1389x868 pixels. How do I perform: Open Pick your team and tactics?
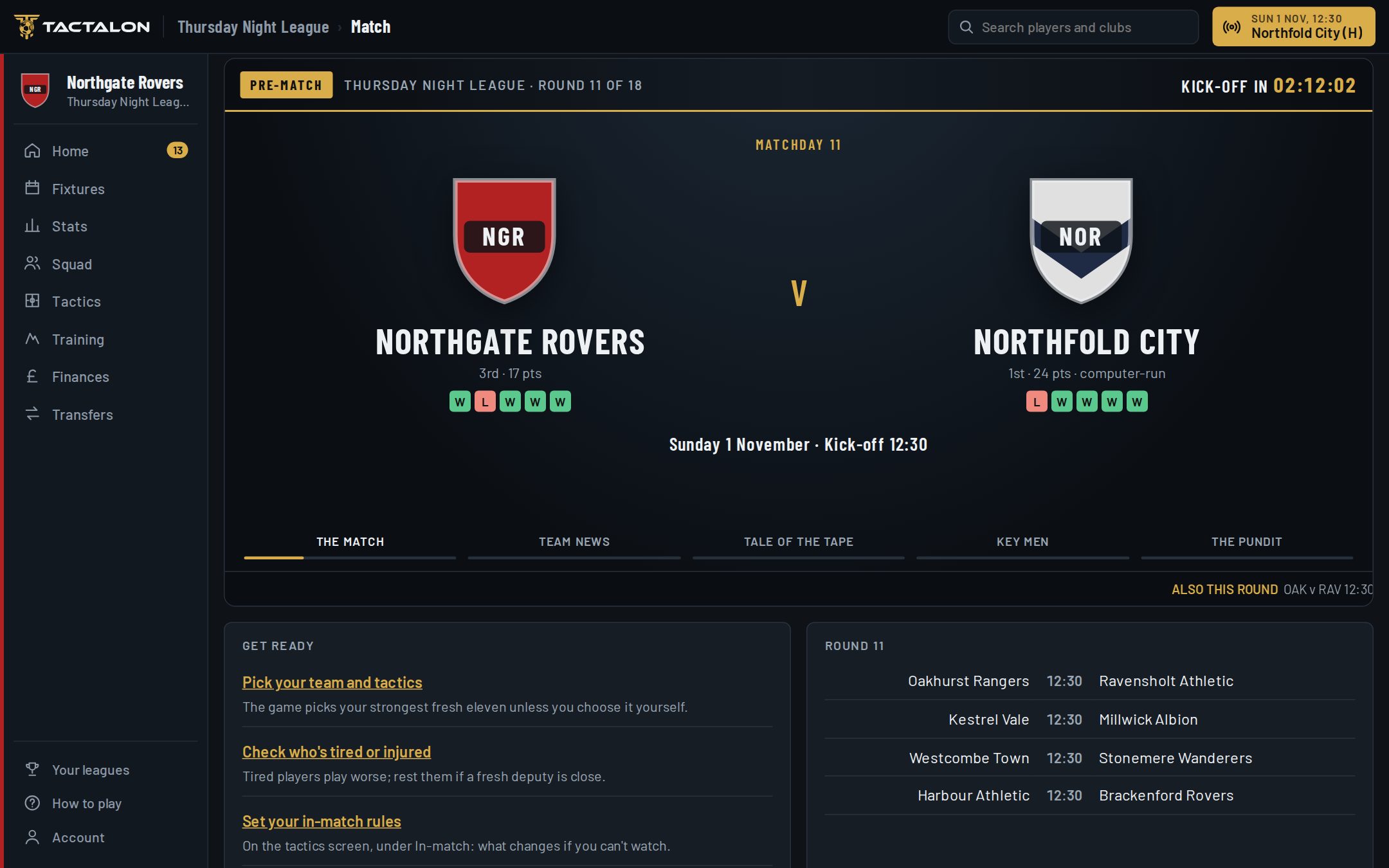tap(332, 682)
